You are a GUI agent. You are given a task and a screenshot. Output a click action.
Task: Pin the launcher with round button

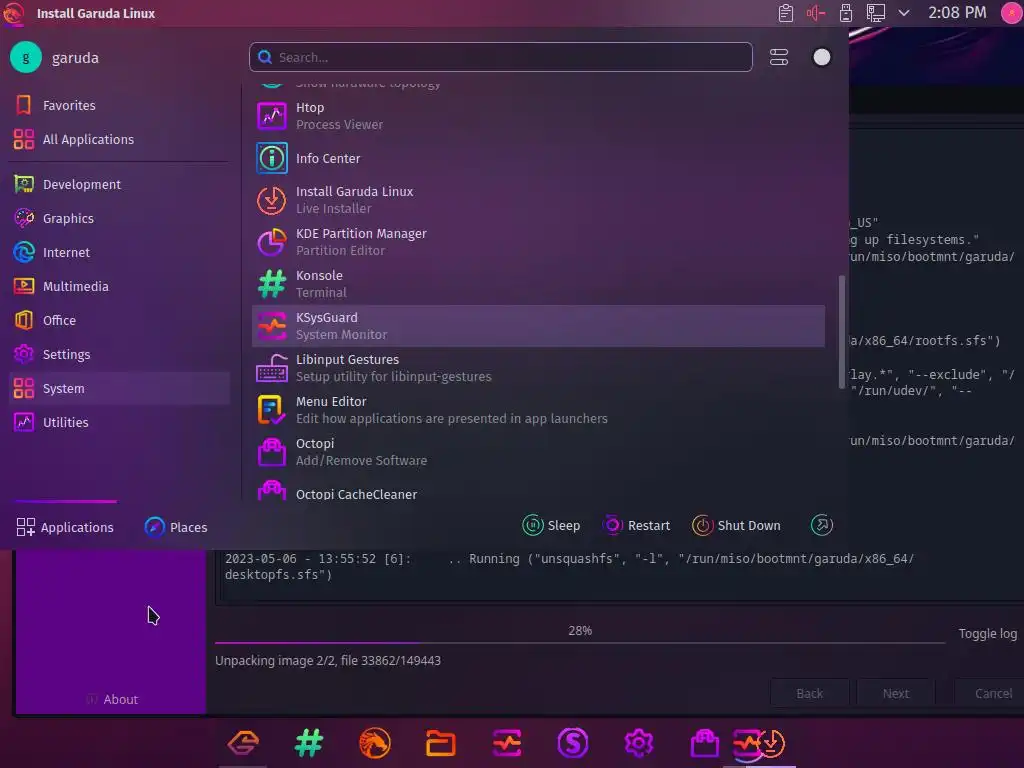click(x=822, y=57)
